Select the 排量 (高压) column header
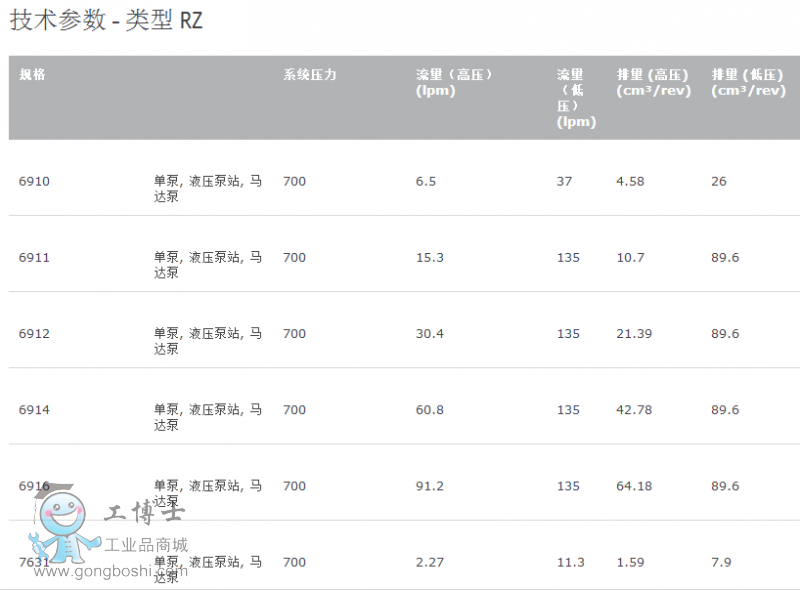The width and height of the screenshot is (800, 590). click(652, 82)
